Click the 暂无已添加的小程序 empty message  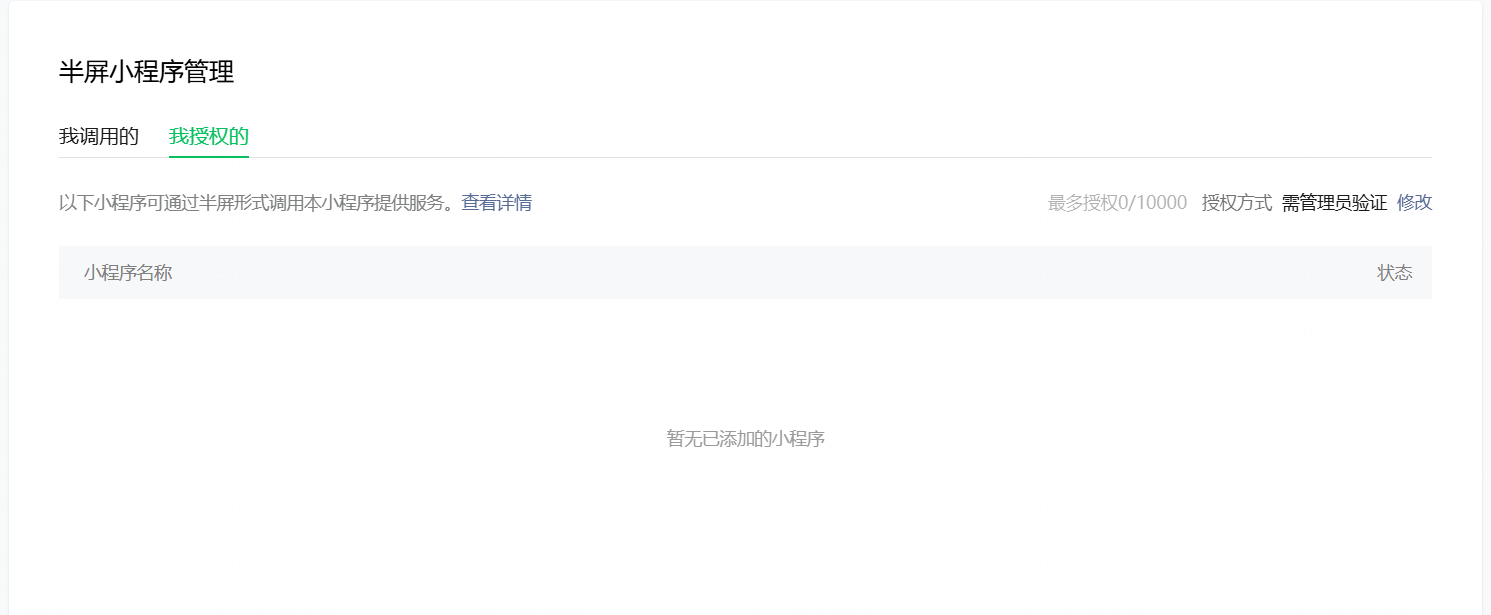point(746,438)
